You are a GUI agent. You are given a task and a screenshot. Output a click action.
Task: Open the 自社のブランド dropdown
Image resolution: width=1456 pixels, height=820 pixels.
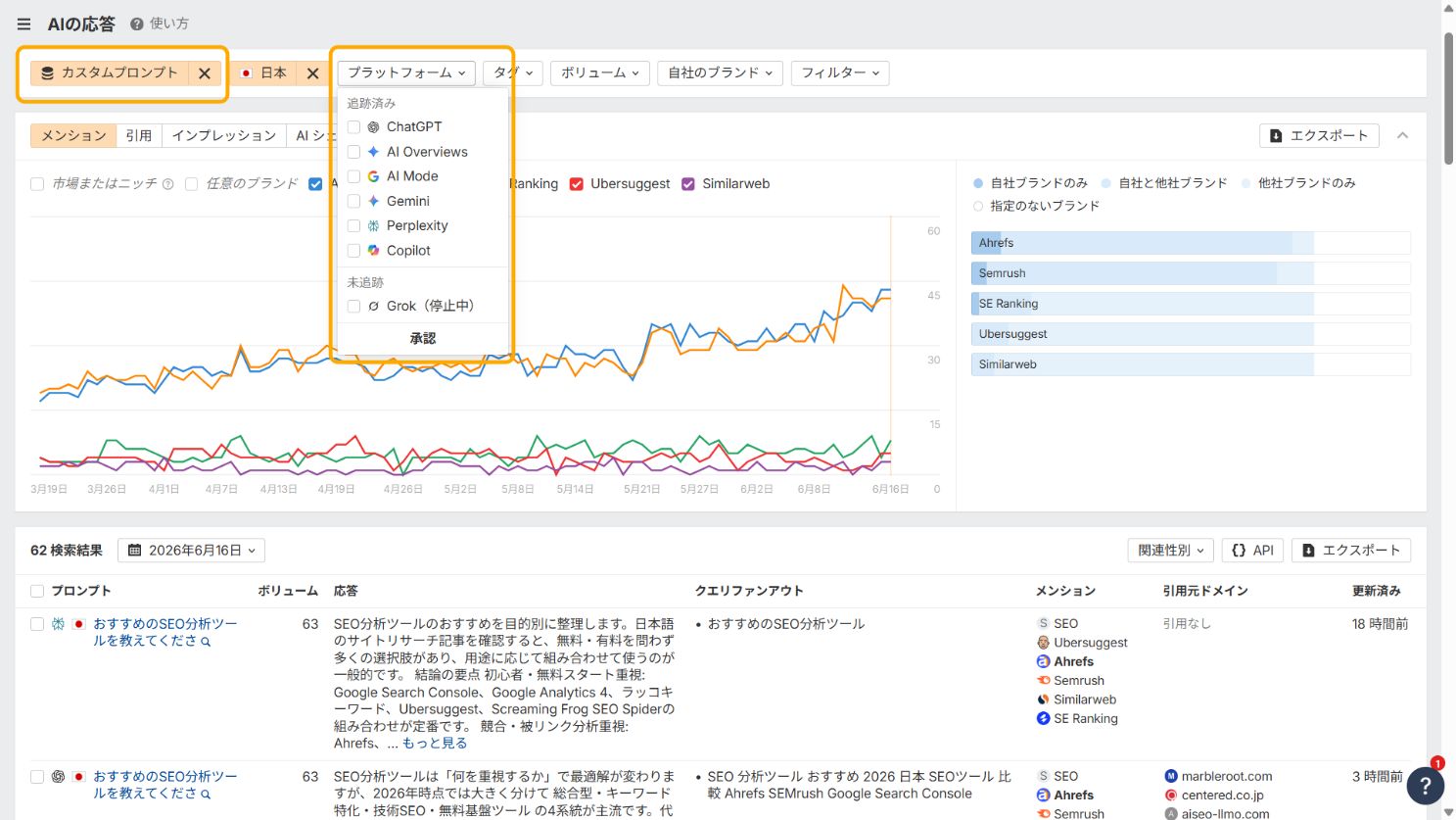(720, 72)
